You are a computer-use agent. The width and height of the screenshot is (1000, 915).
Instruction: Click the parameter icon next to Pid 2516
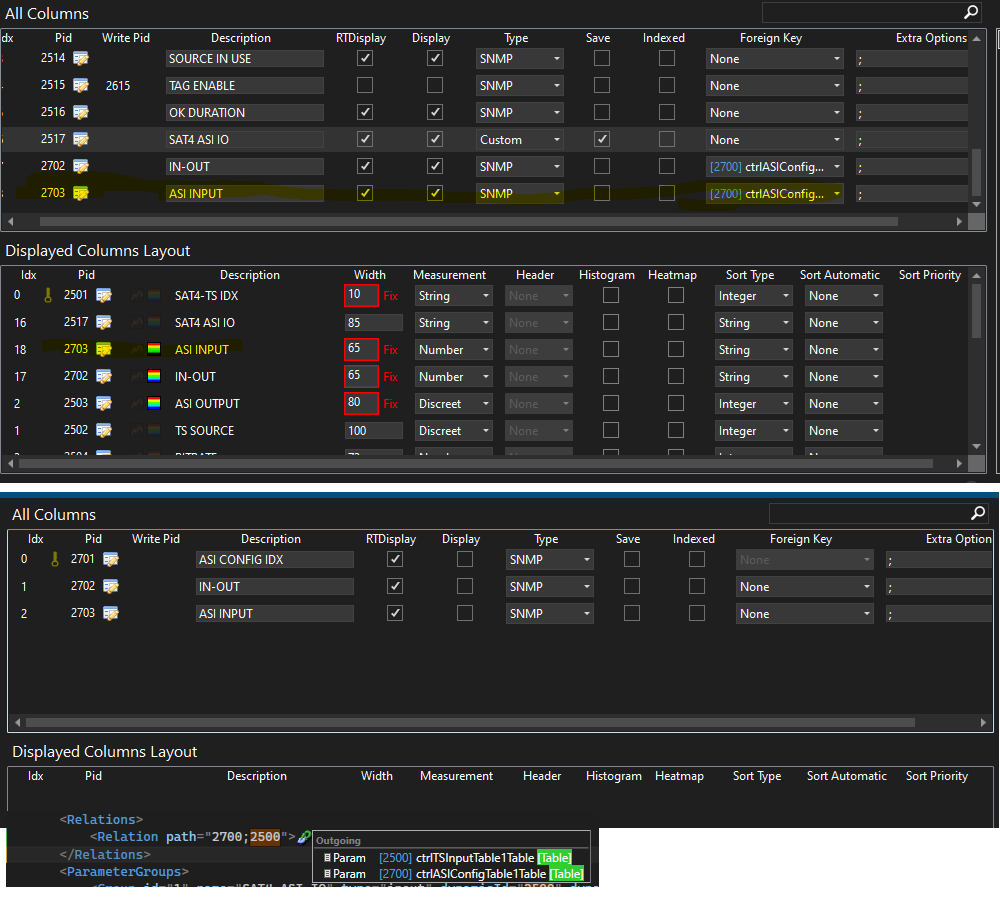pyautogui.click(x=81, y=113)
